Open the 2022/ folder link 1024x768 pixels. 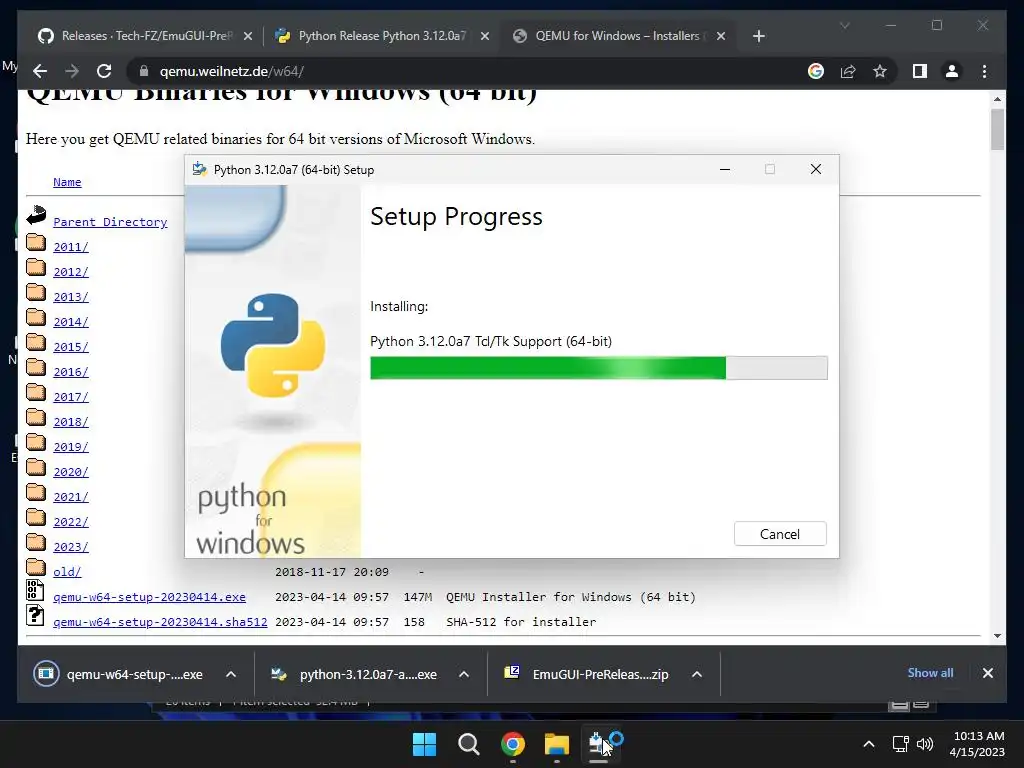click(71, 522)
